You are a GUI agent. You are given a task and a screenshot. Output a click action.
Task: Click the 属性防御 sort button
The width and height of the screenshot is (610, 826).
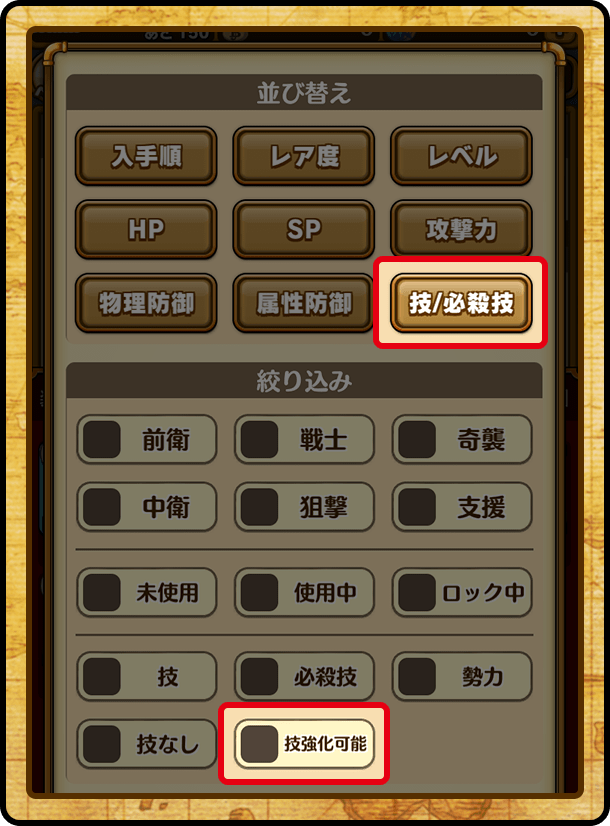point(303,303)
